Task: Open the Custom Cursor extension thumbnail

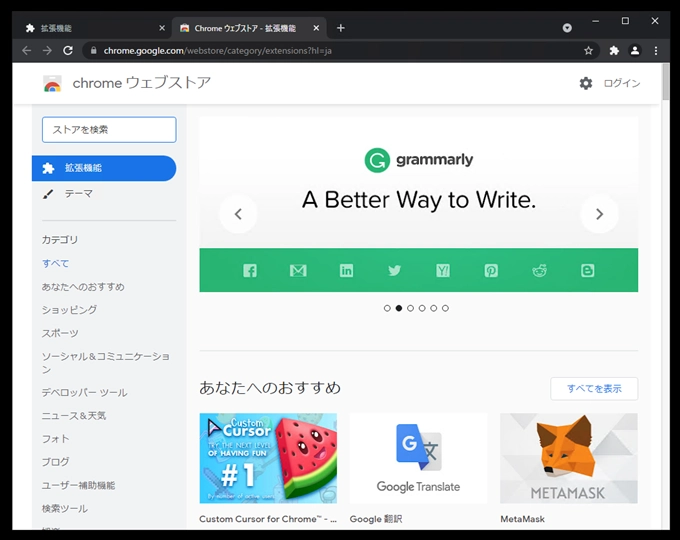Action: click(x=268, y=458)
